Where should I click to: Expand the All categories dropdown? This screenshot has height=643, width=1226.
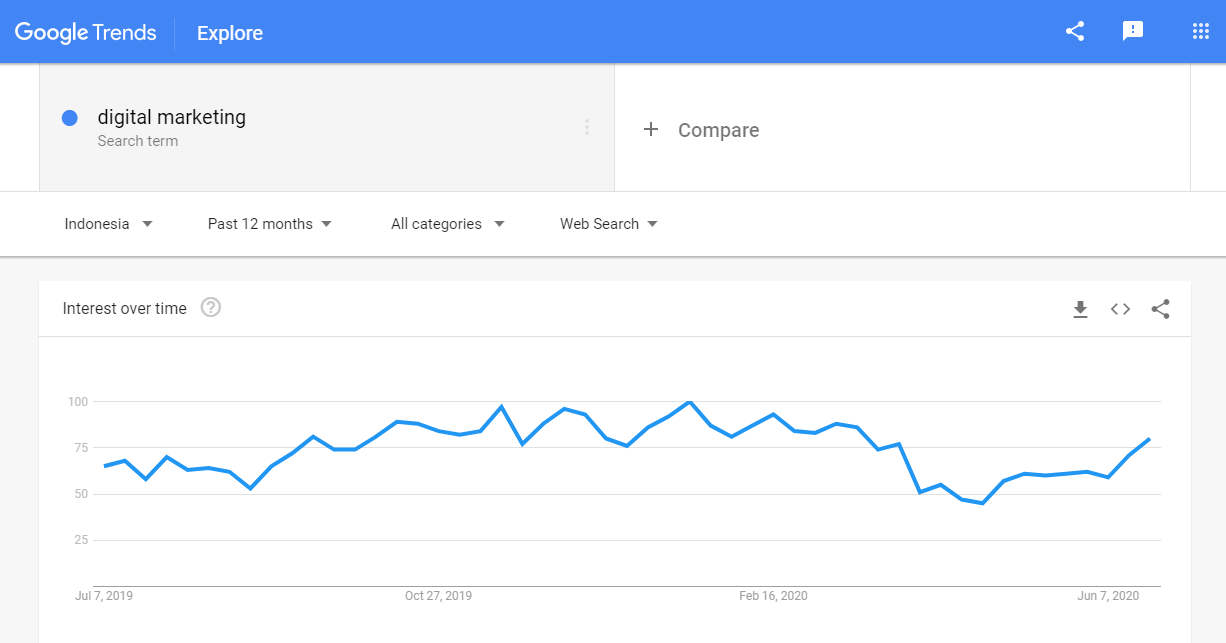[x=447, y=224]
